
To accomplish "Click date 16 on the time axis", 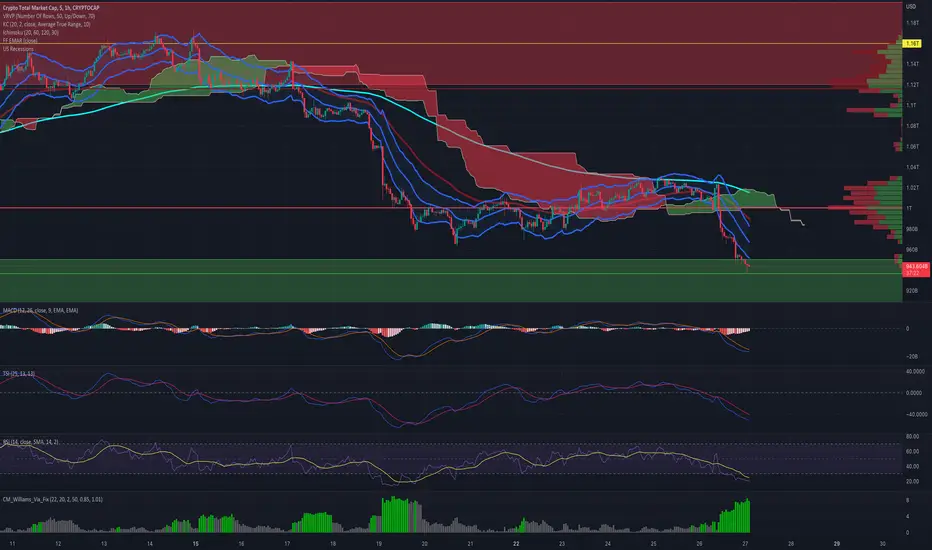I will [241, 543].
